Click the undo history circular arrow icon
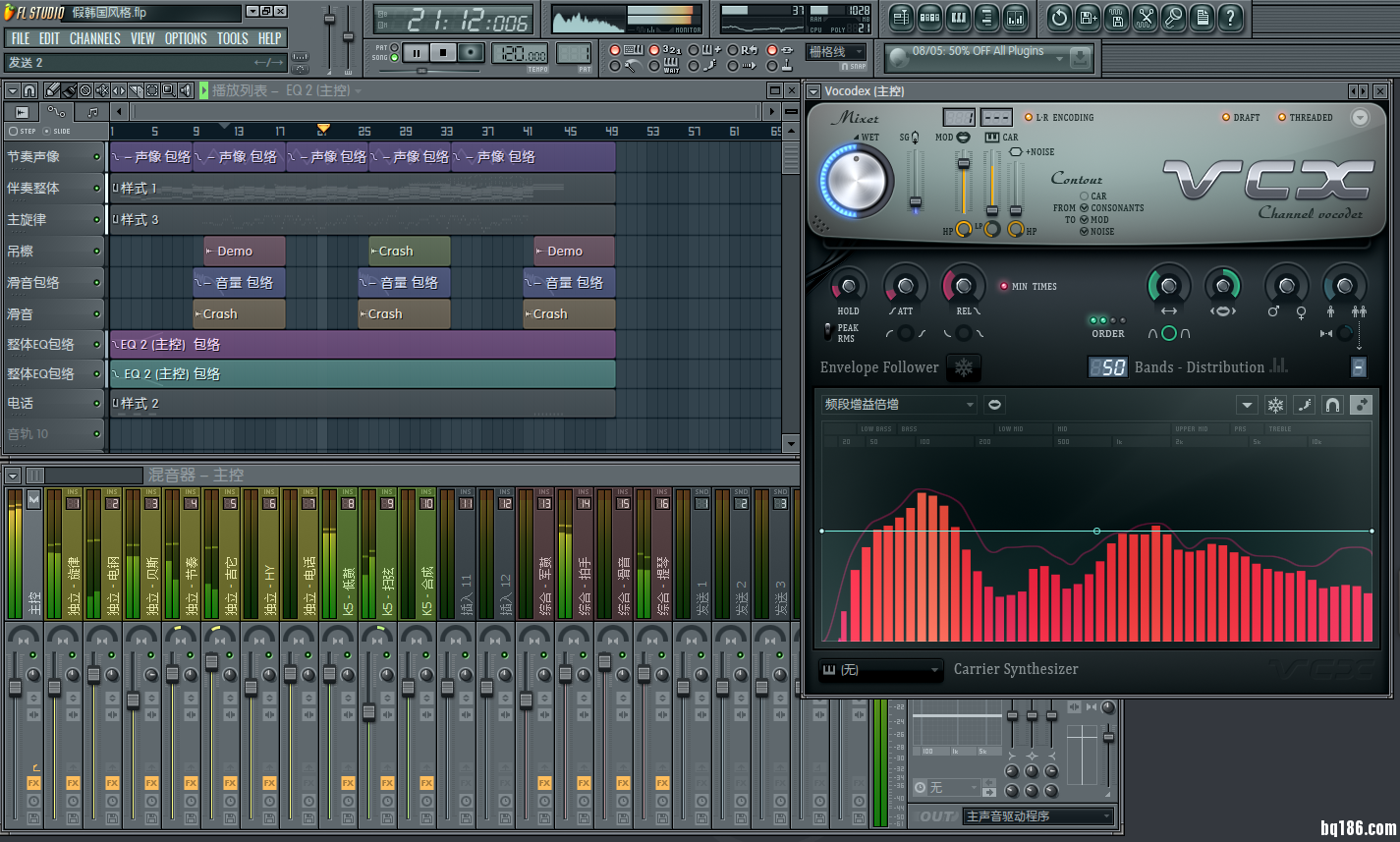 click(1059, 17)
